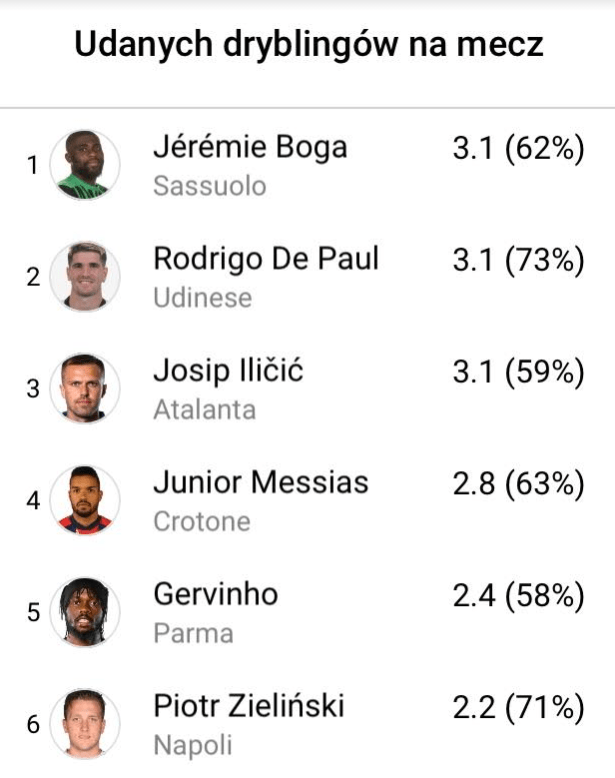The width and height of the screenshot is (615, 778).
Task: Select Gervinho's player photo
Action: [84, 612]
